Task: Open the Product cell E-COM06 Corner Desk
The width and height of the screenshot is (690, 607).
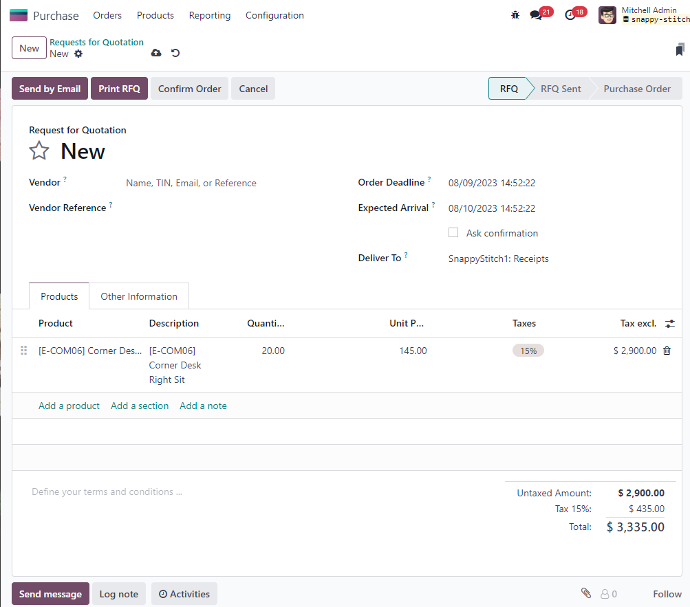Action: pyautogui.click(x=90, y=351)
